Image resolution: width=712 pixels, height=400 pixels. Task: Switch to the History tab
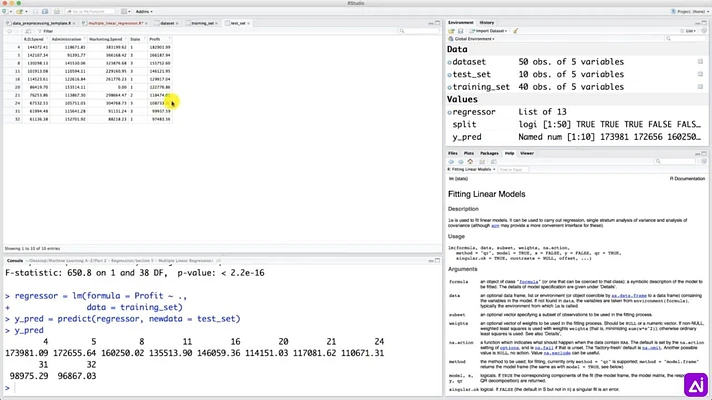[x=487, y=22]
